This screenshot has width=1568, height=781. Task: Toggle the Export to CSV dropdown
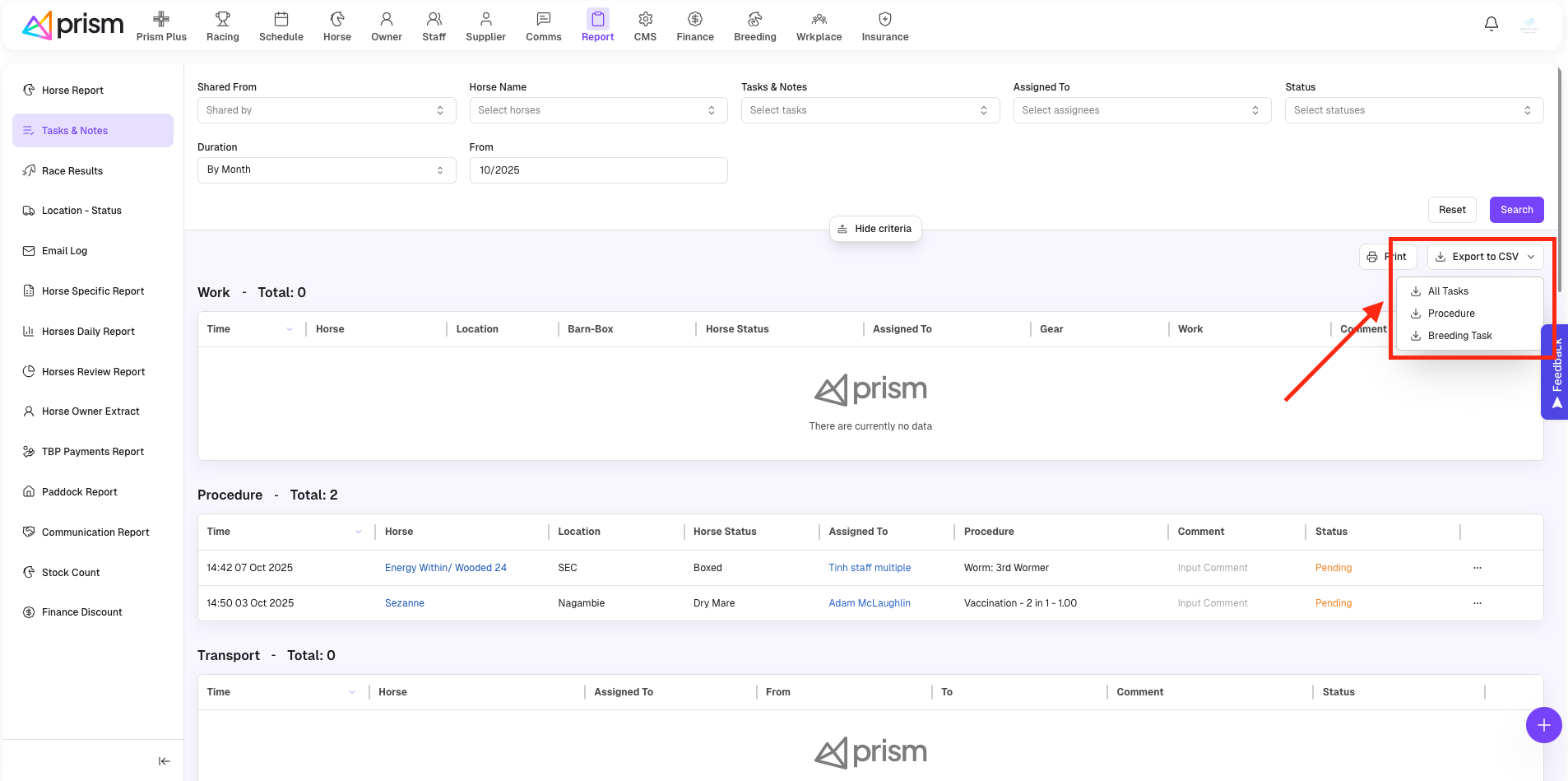coord(1485,257)
